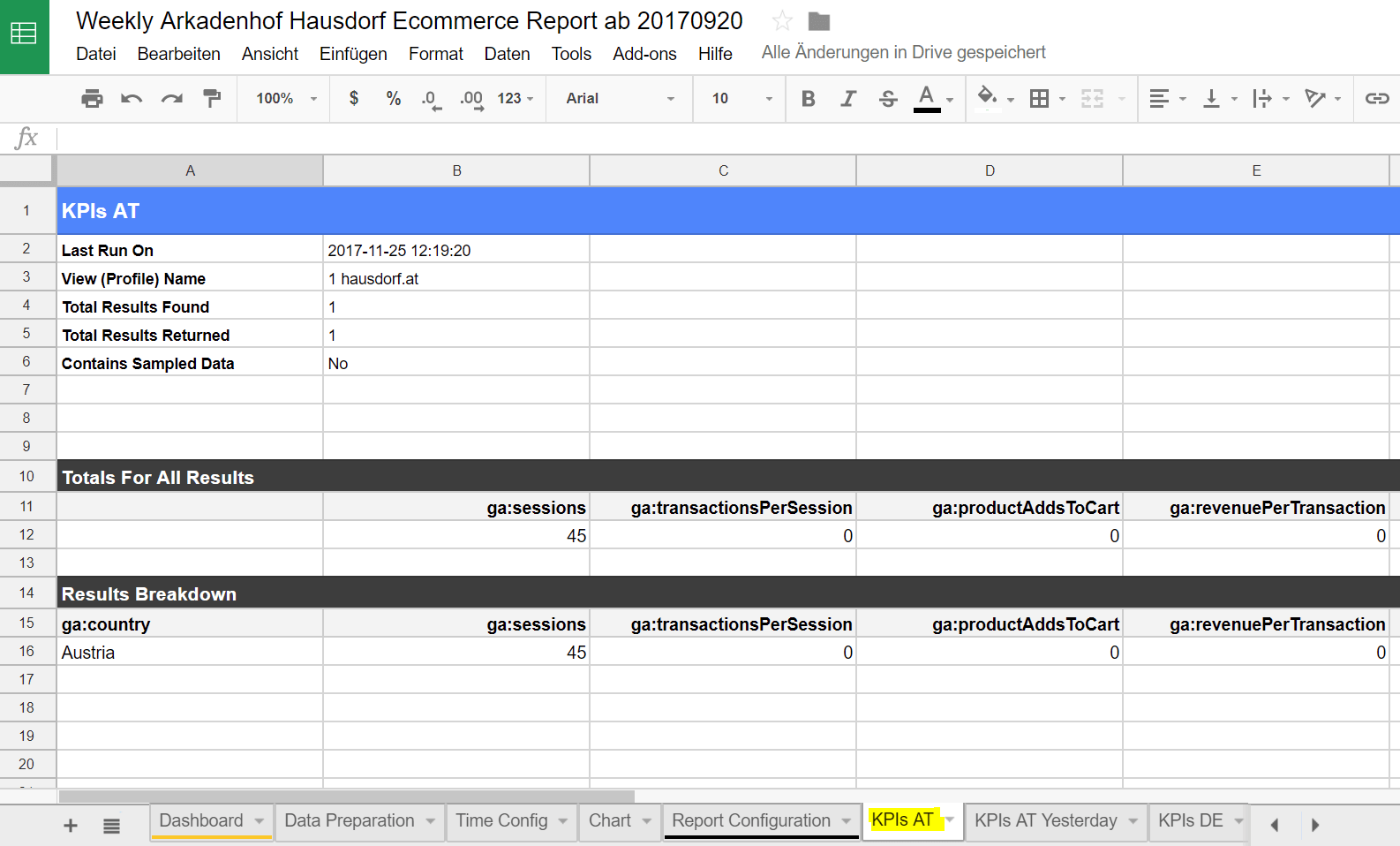Expand Report Configuration tab options arrow
1400x846 pixels.
coord(847,821)
